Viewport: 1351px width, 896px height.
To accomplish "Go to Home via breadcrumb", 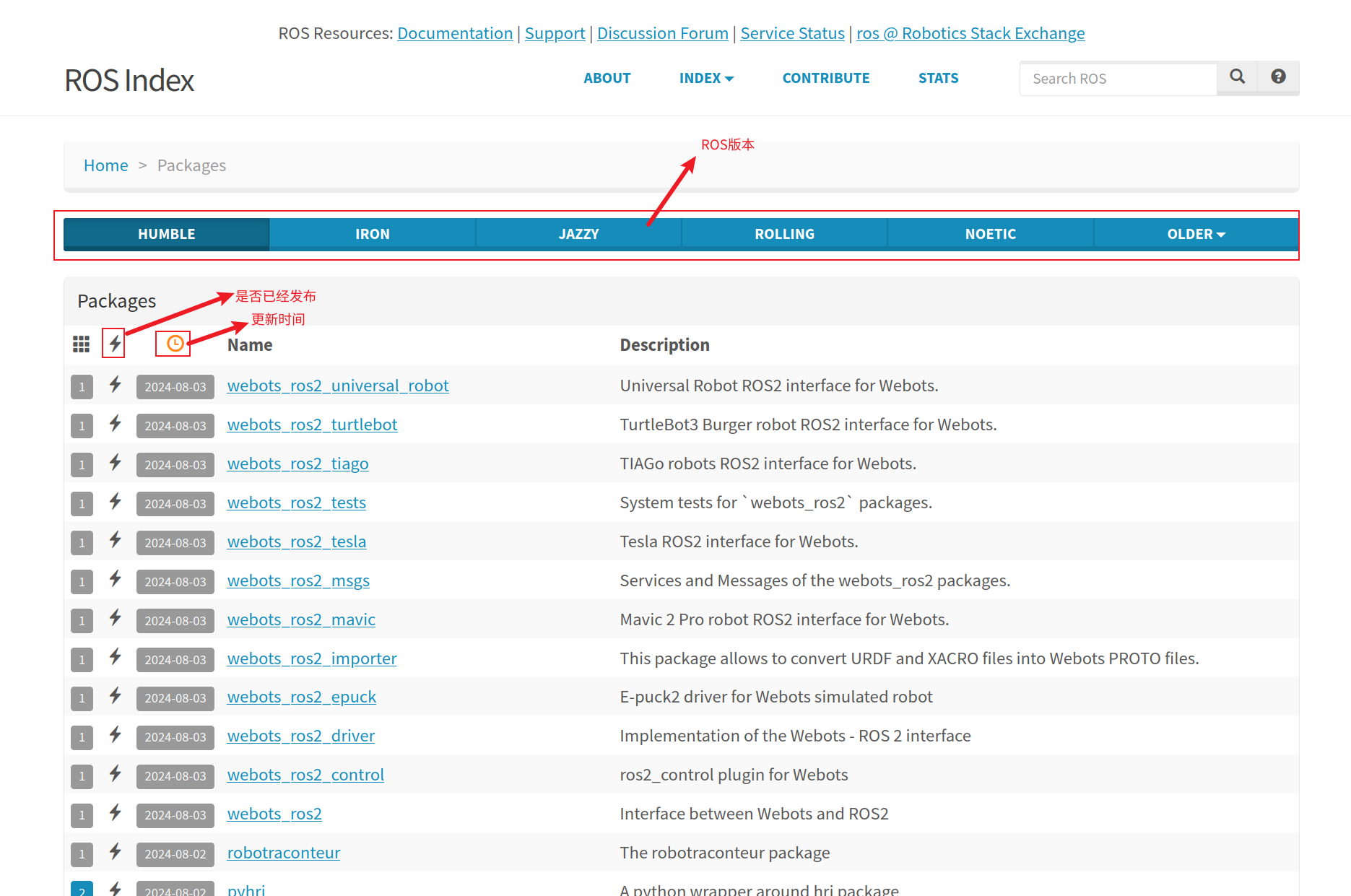I will (106, 165).
